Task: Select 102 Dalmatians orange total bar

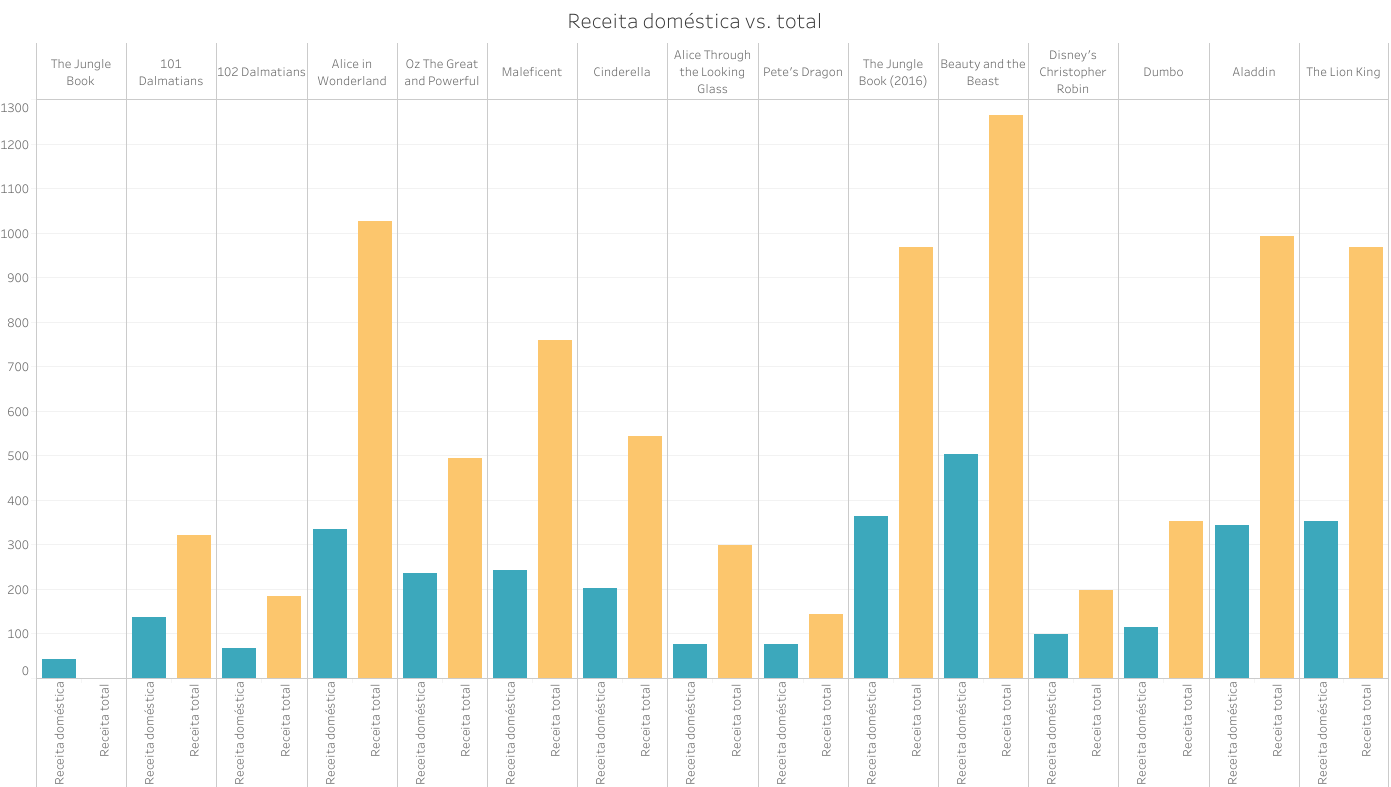Action: coord(284,637)
